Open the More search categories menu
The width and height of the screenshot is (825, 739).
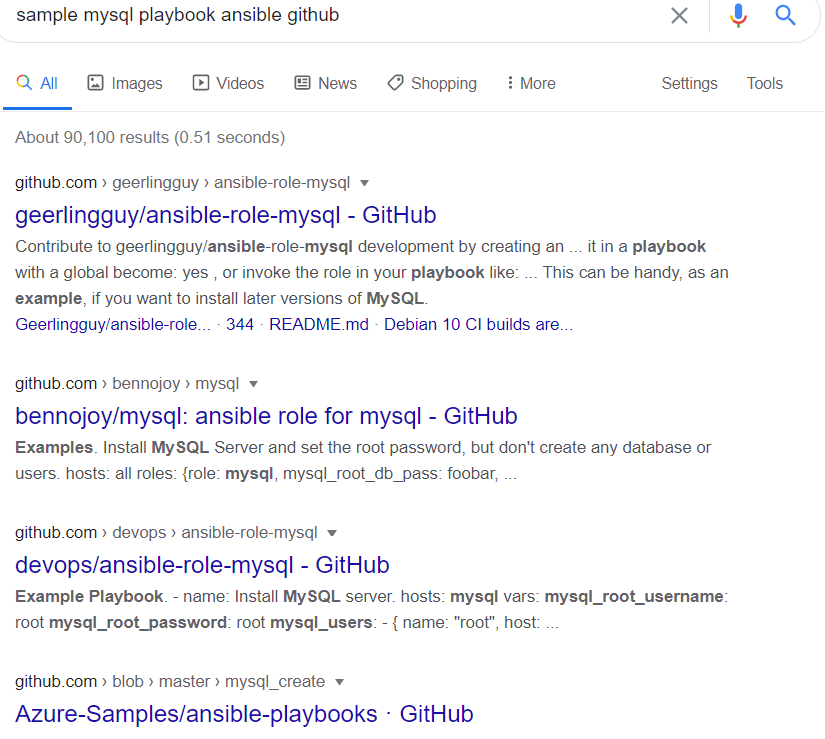click(x=531, y=83)
